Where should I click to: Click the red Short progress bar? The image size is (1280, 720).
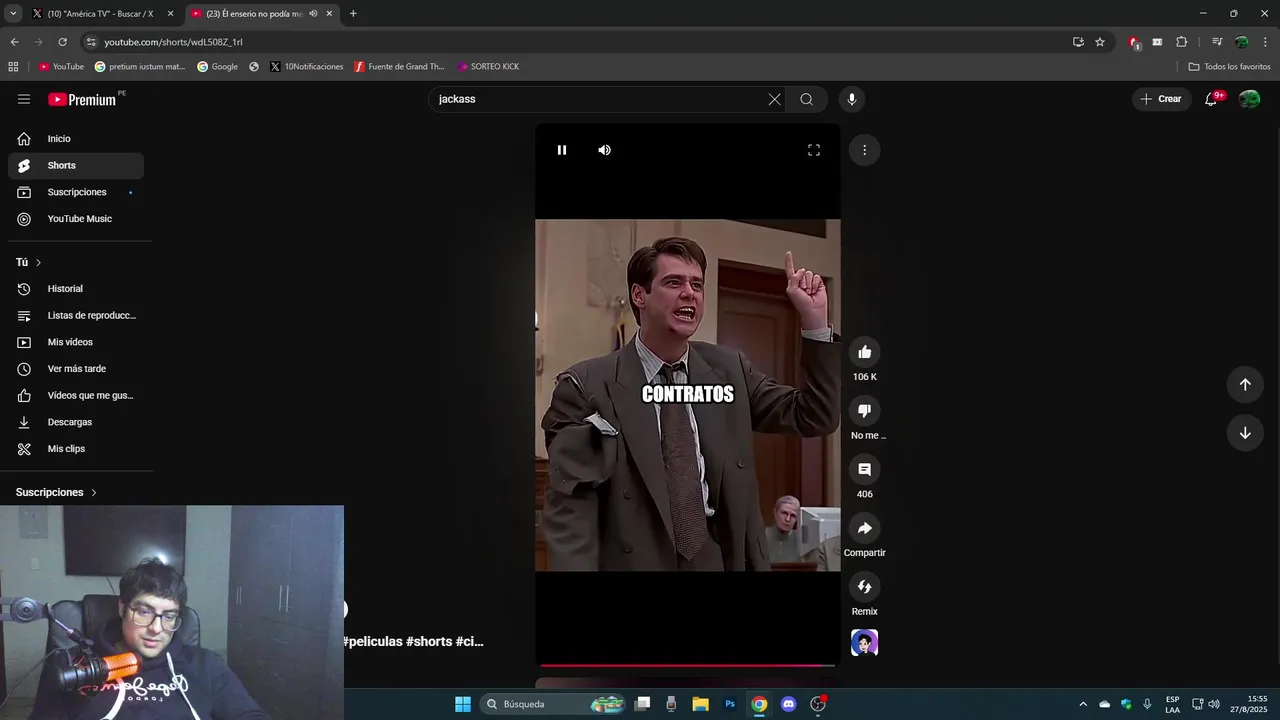click(688, 665)
